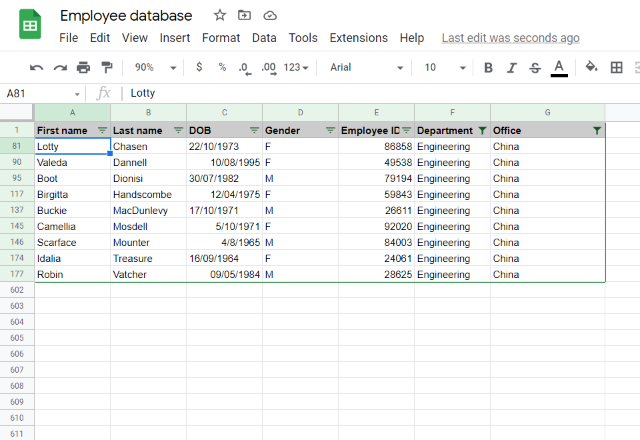Select cell with Employee ID 26611
Viewport: 640px width, 440px height.
[x=376, y=210]
